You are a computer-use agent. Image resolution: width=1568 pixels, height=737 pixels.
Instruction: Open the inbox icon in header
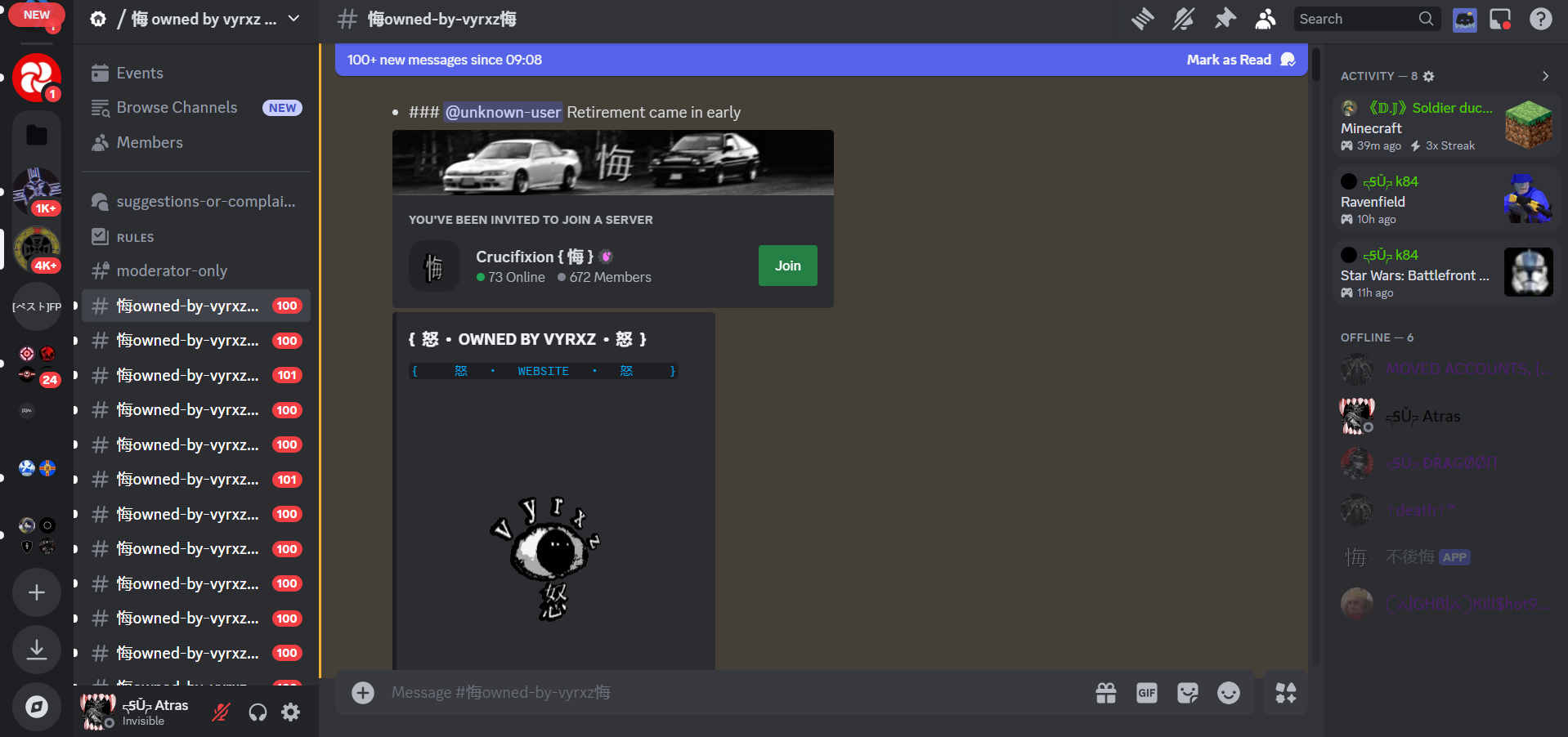click(1500, 19)
